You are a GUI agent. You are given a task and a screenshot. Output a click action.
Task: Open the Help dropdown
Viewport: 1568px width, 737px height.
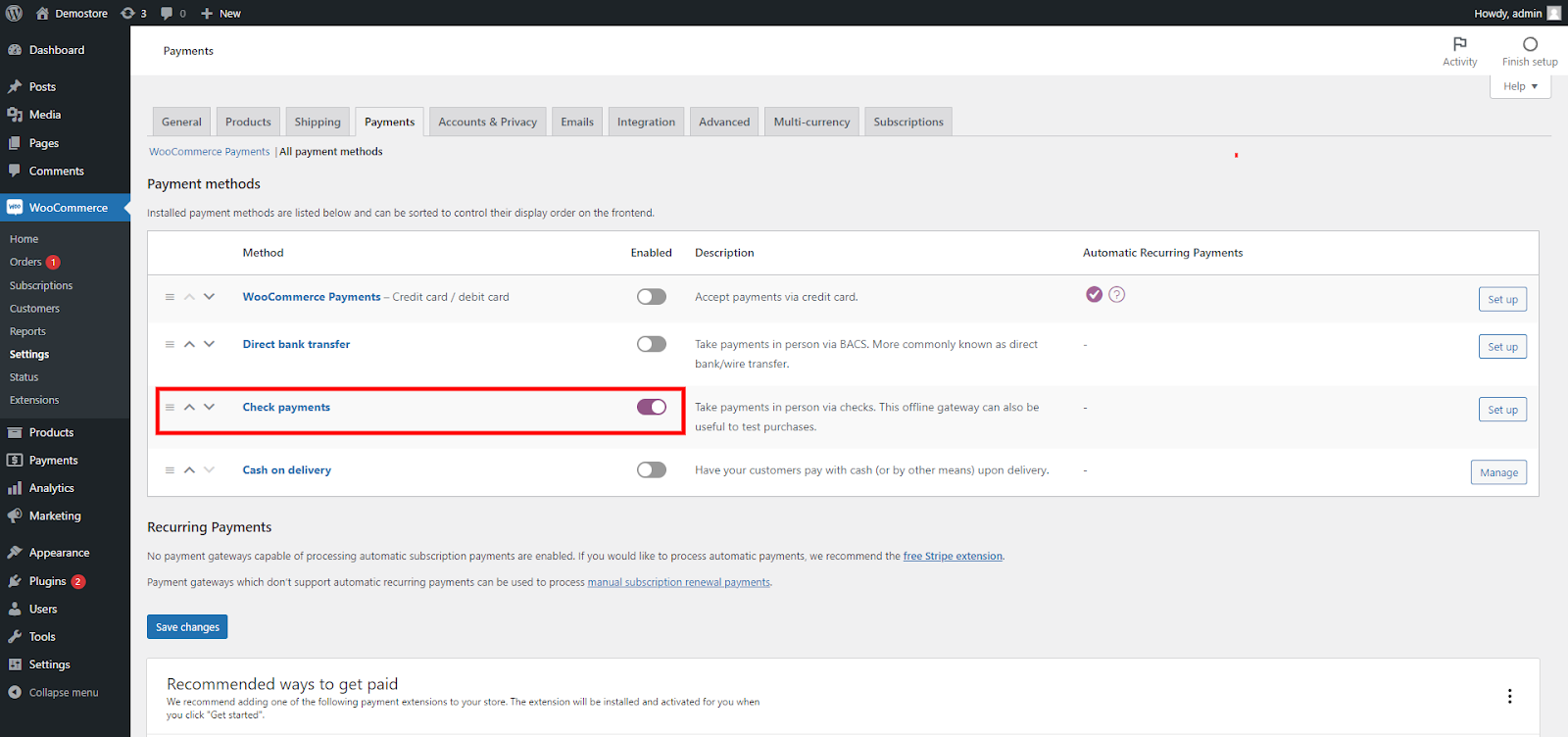[1521, 86]
